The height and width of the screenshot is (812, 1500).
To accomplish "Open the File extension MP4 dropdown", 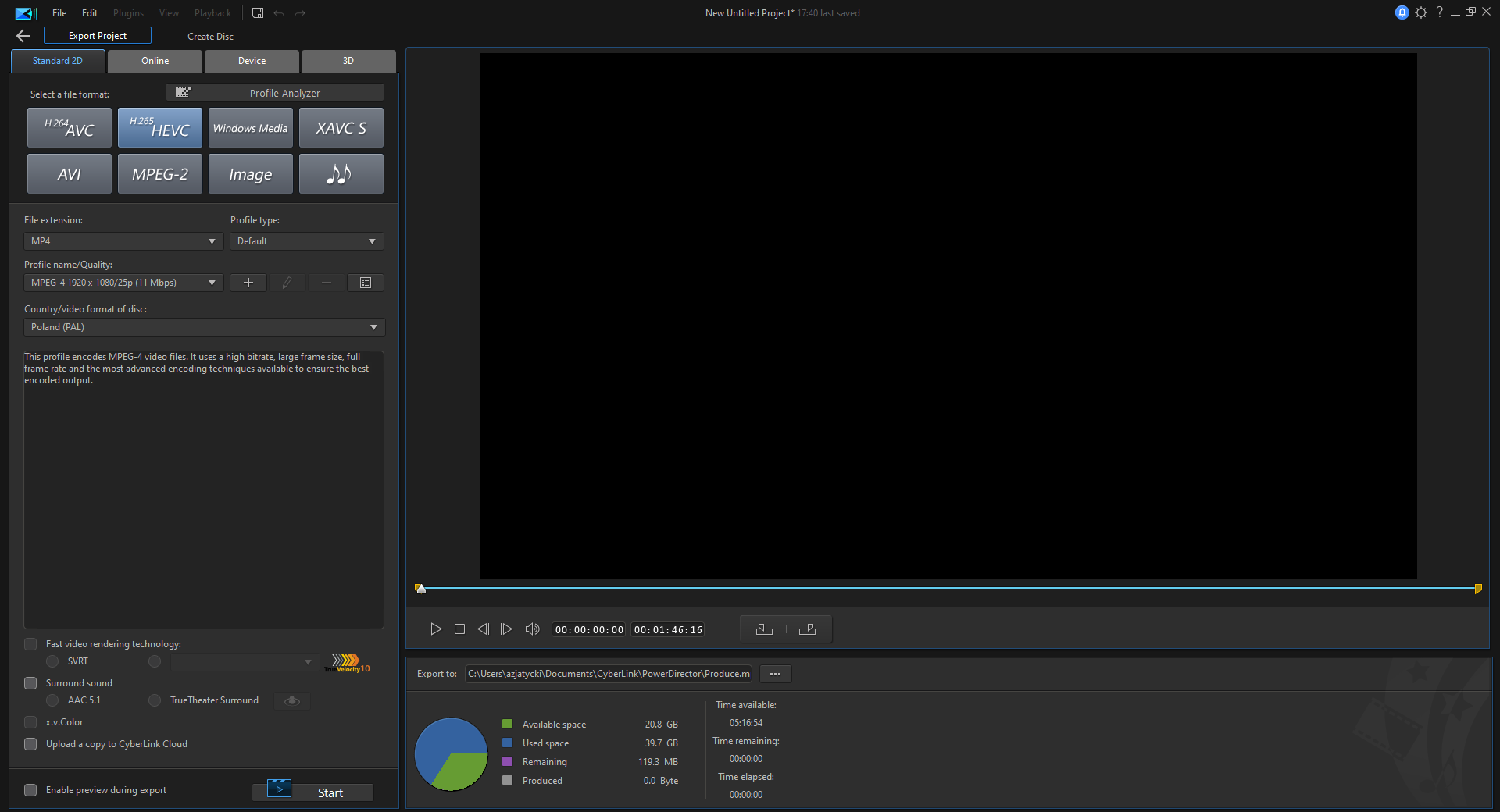I will pyautogui.click(x=123, y=241).
